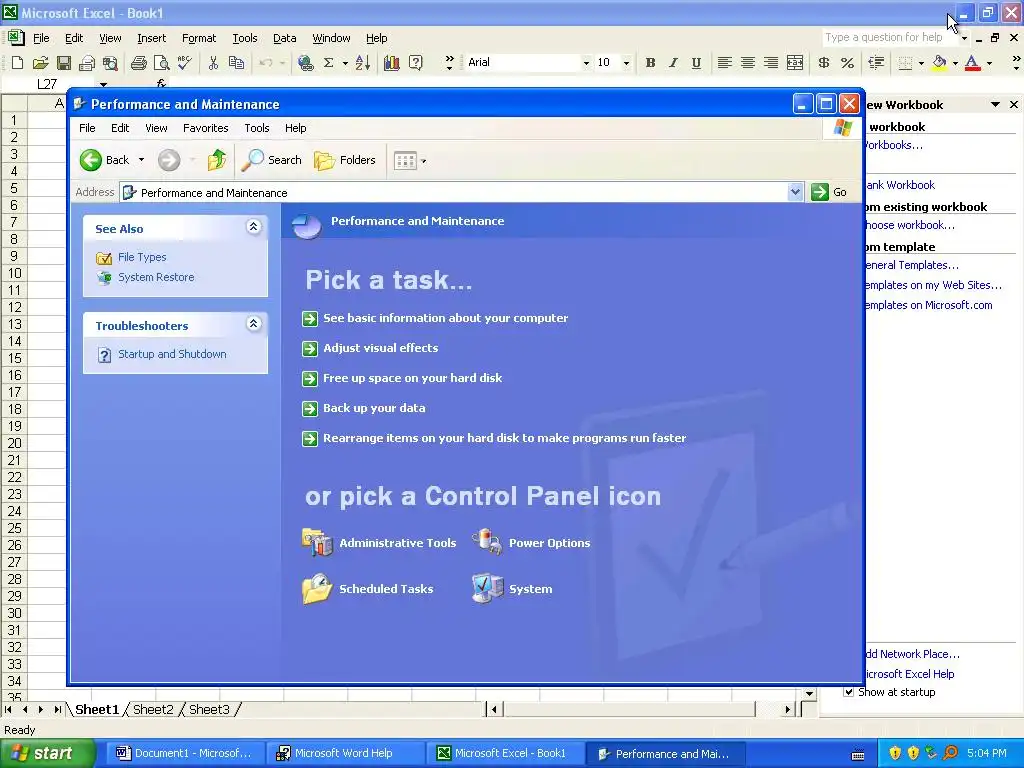Open the Insert menu in Excel
This screenshot has width=1024, height=768.
coord(152,39)
